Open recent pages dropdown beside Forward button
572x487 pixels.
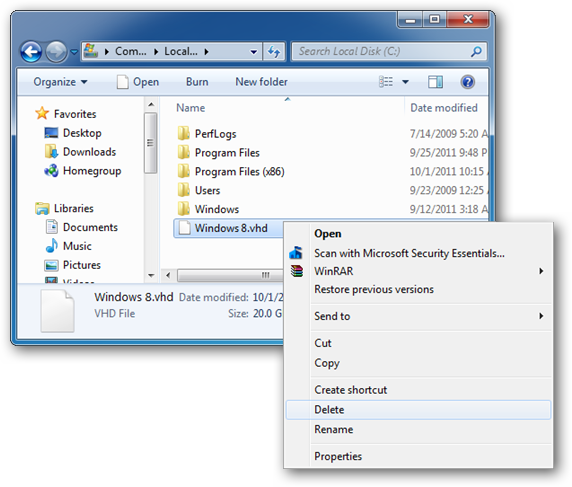pos(74,52)
